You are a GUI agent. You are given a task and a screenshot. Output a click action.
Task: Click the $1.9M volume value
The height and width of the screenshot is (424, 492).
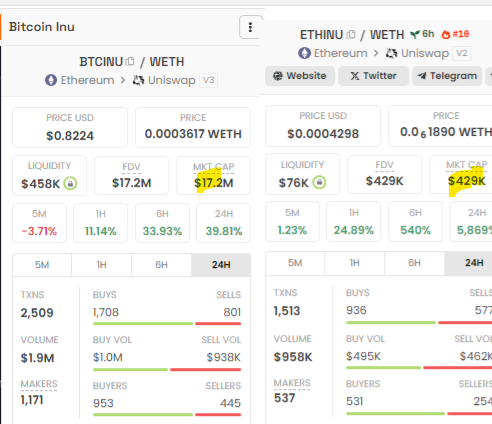37,358
